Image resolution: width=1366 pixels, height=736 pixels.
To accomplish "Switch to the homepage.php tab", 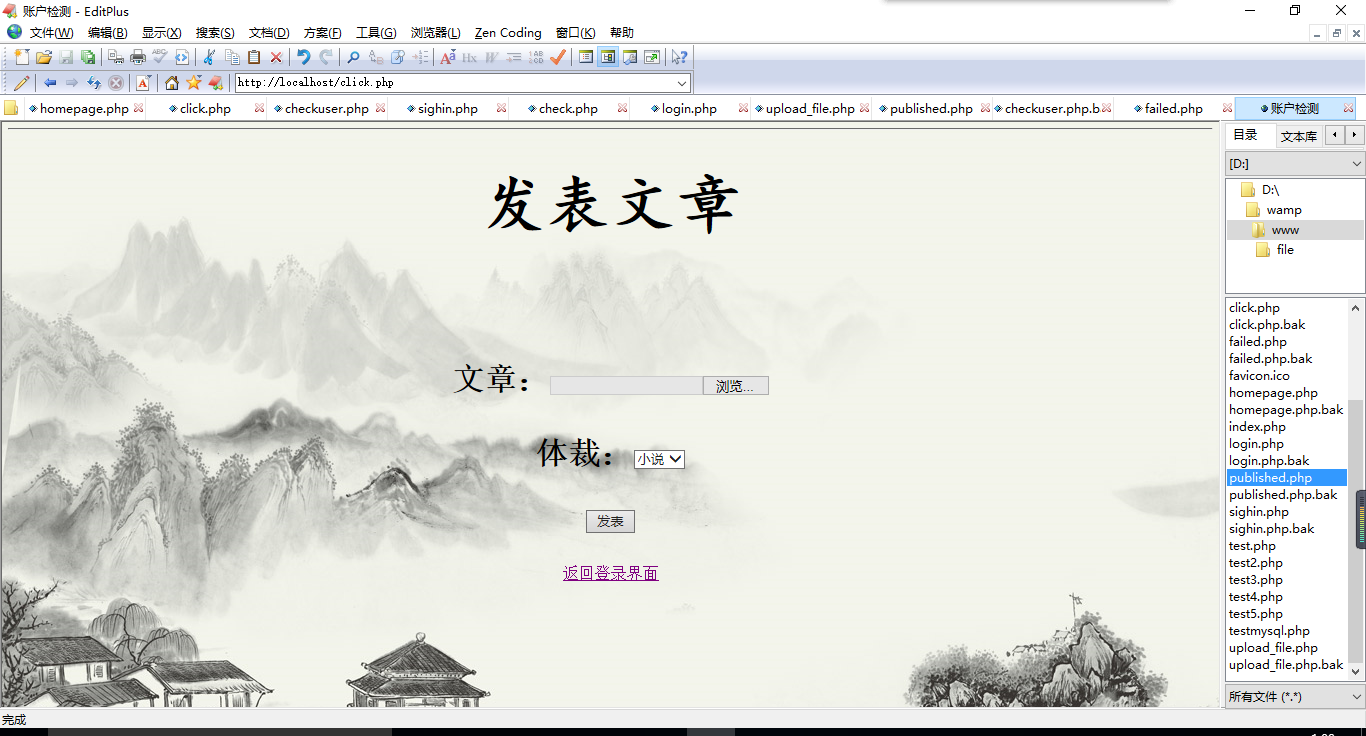I will pyautogui.click(x=84, y=109).
